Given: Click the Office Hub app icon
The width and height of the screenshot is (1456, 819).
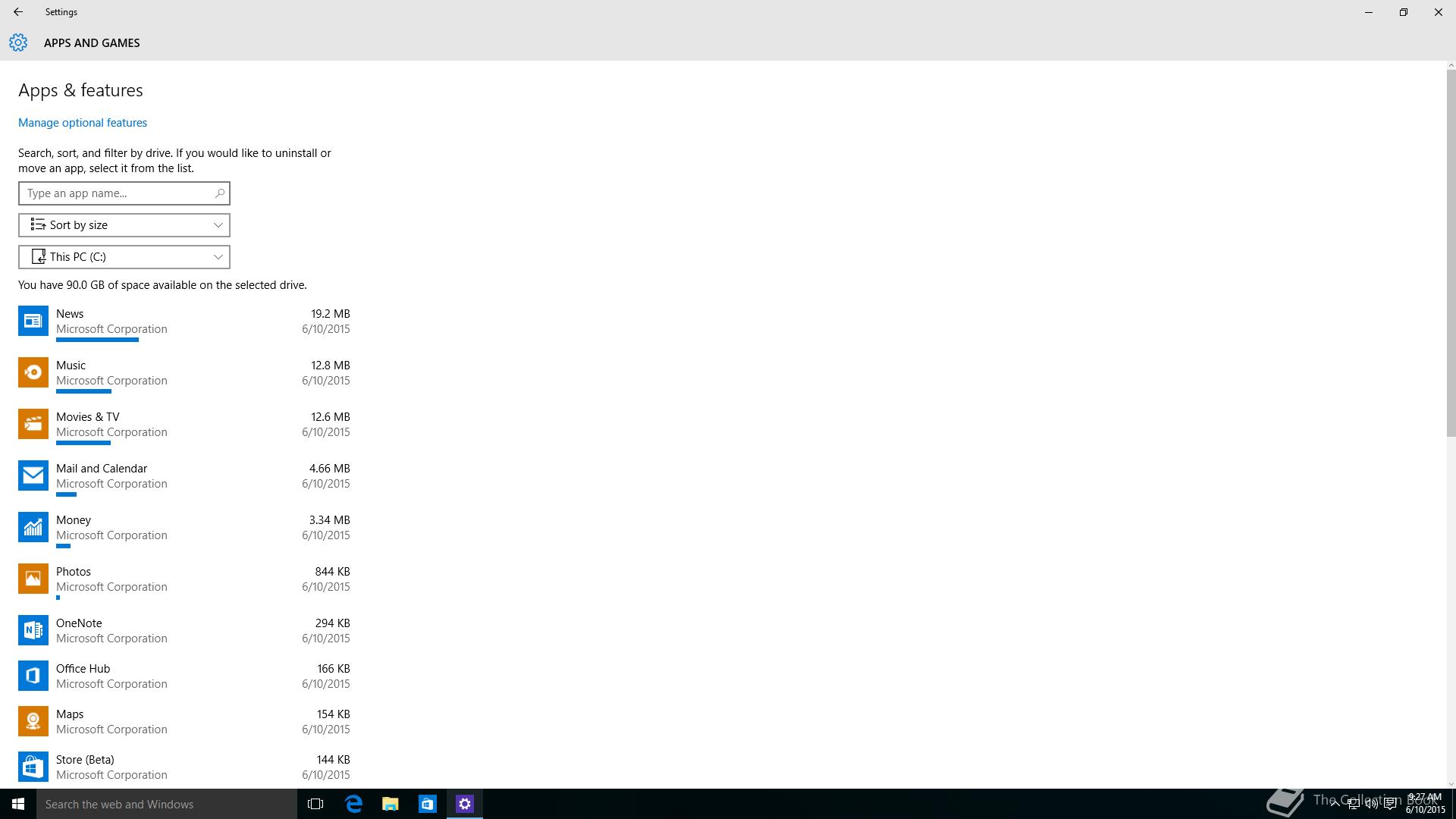Looking at the screenshot, I should pos(33,676).
